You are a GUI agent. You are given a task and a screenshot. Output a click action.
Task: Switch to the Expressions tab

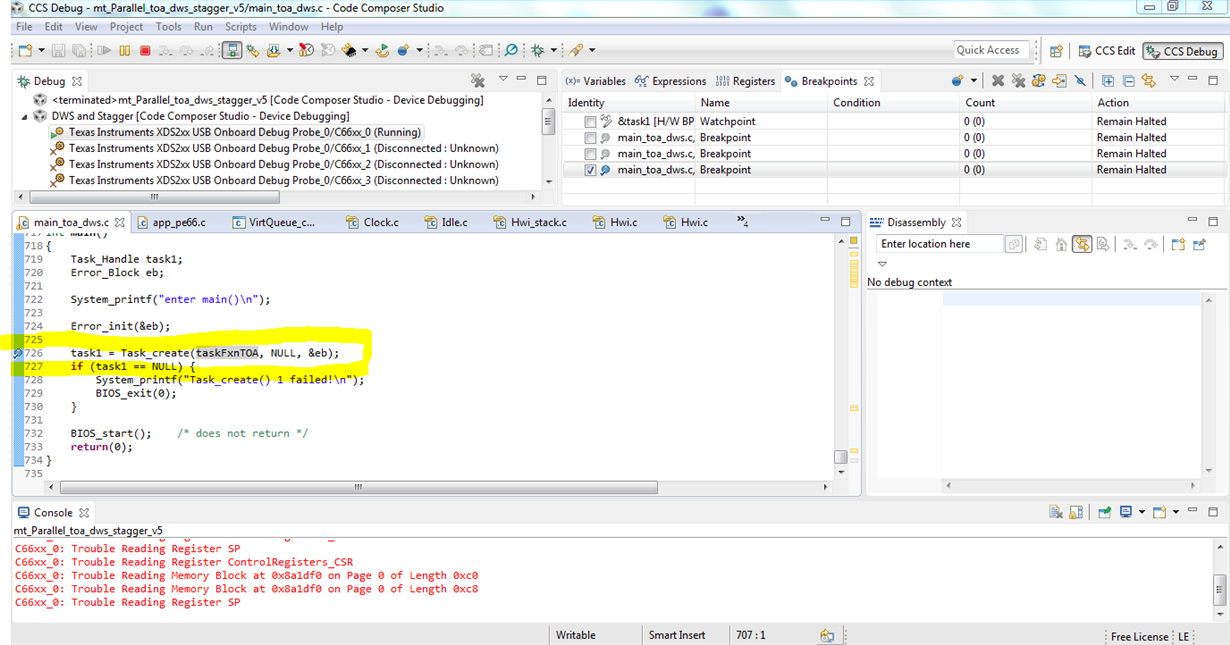[x=670, y=81]
